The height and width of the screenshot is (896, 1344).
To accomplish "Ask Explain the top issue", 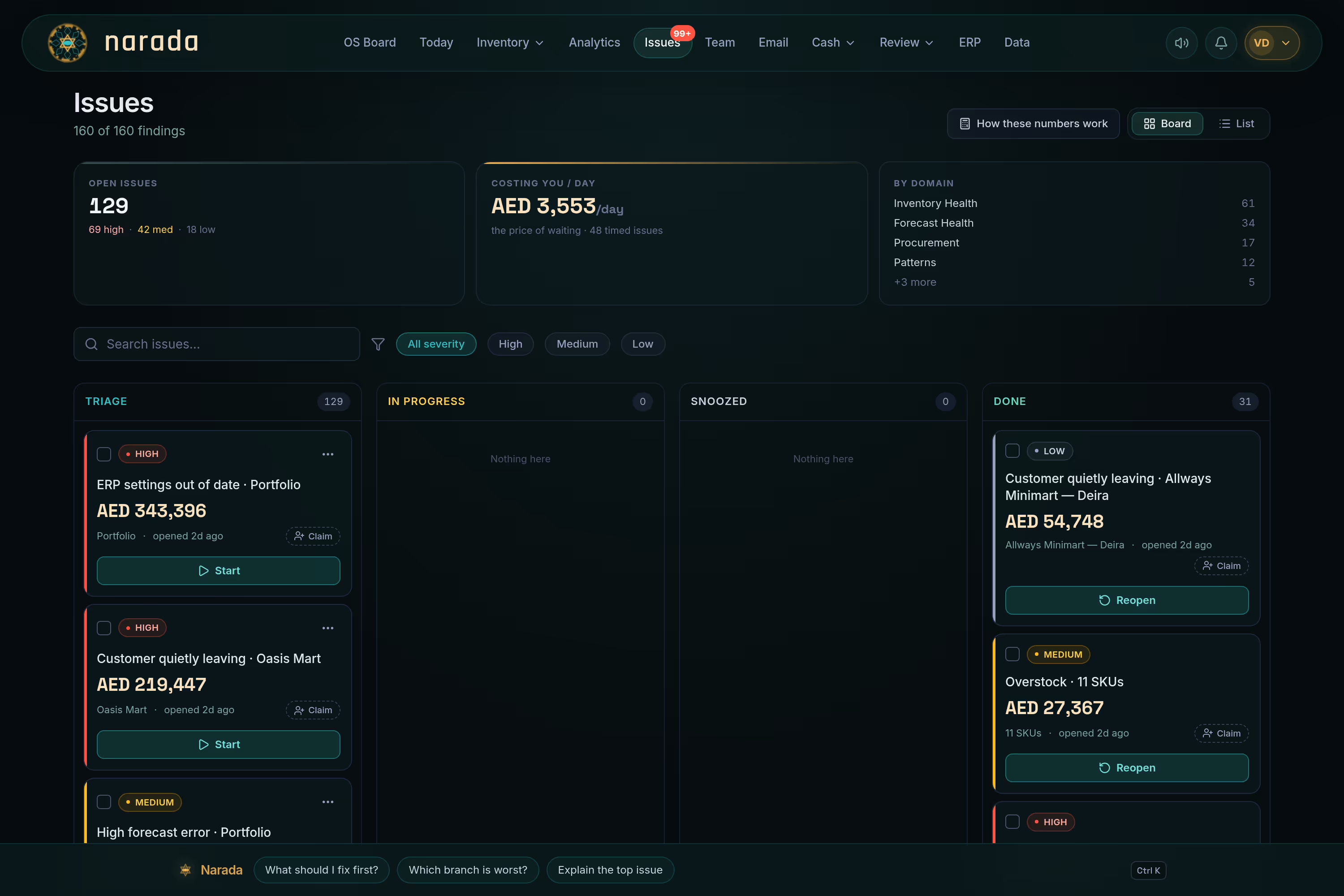I will click(610, 870).
